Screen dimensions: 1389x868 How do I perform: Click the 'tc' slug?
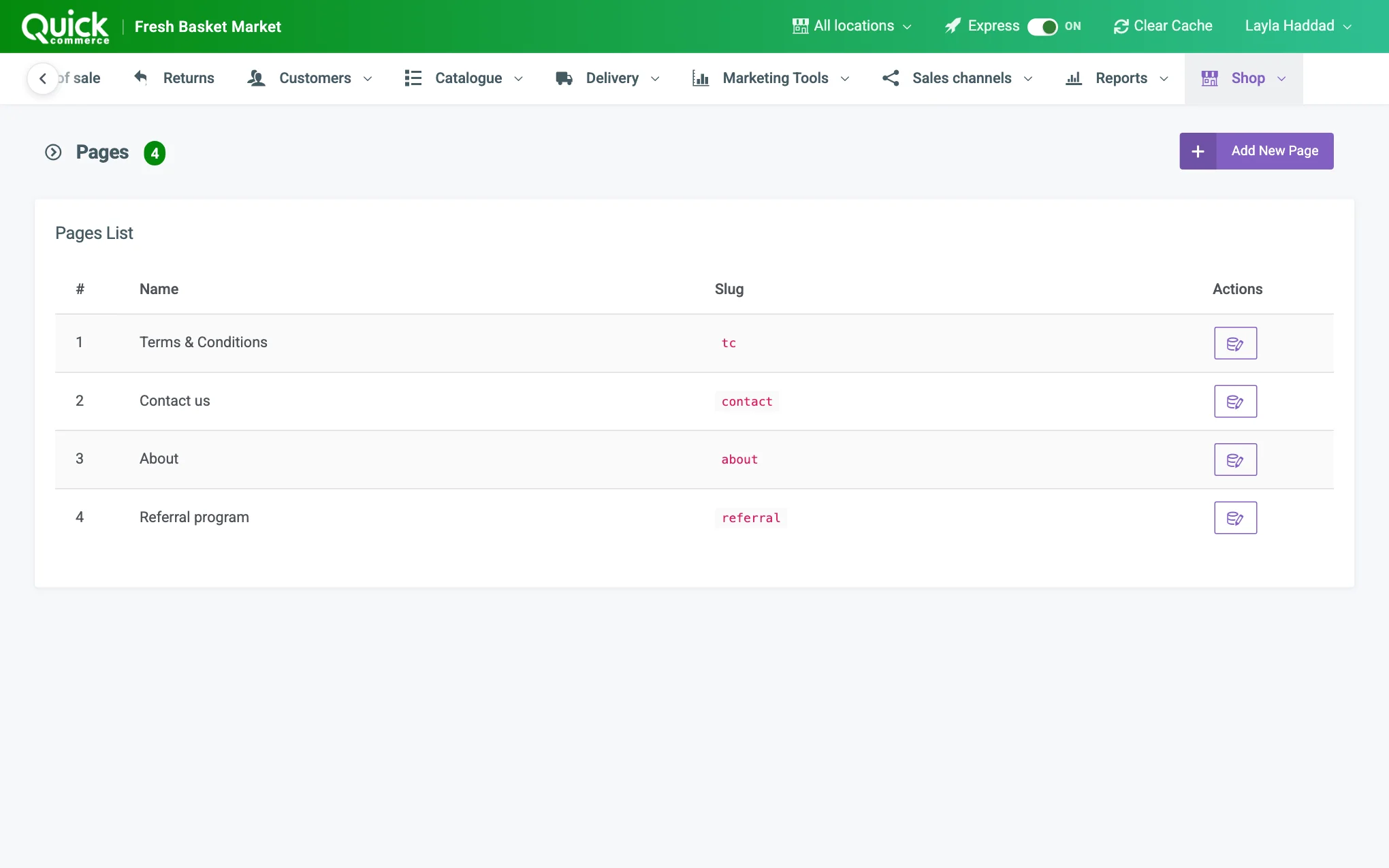[x=729, y=343]
